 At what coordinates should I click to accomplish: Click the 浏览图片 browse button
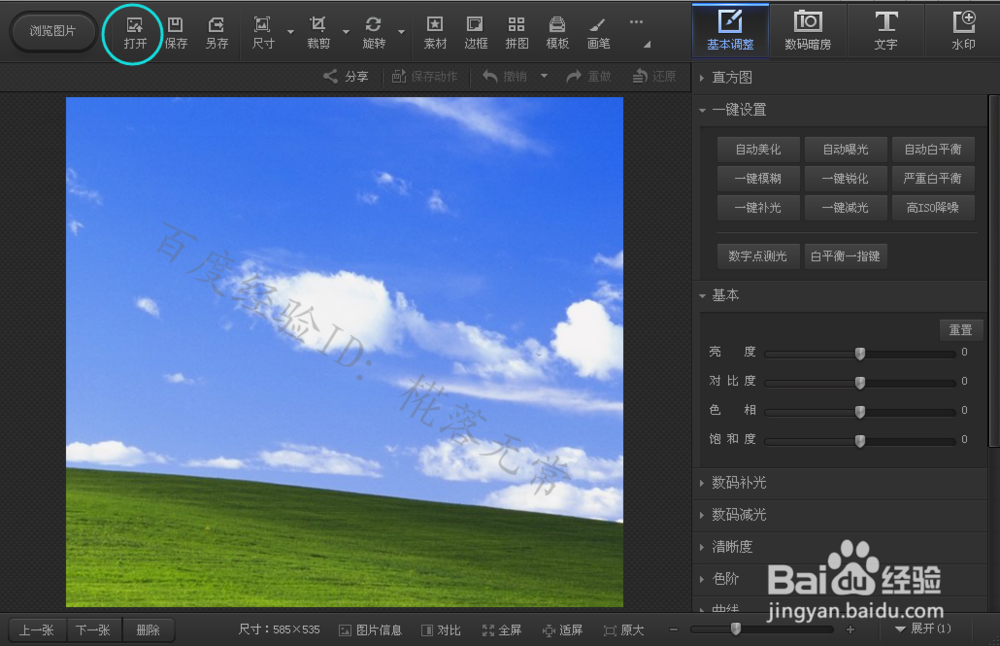(52, 31)
